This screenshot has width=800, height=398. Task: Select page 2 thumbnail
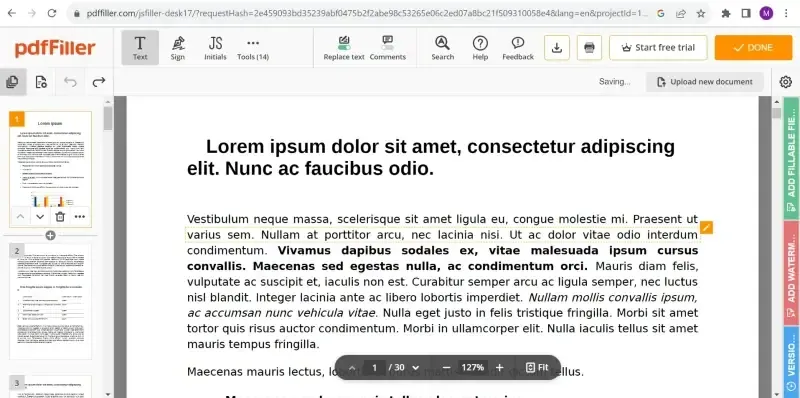pyautogui.click(x=51, y=302)
